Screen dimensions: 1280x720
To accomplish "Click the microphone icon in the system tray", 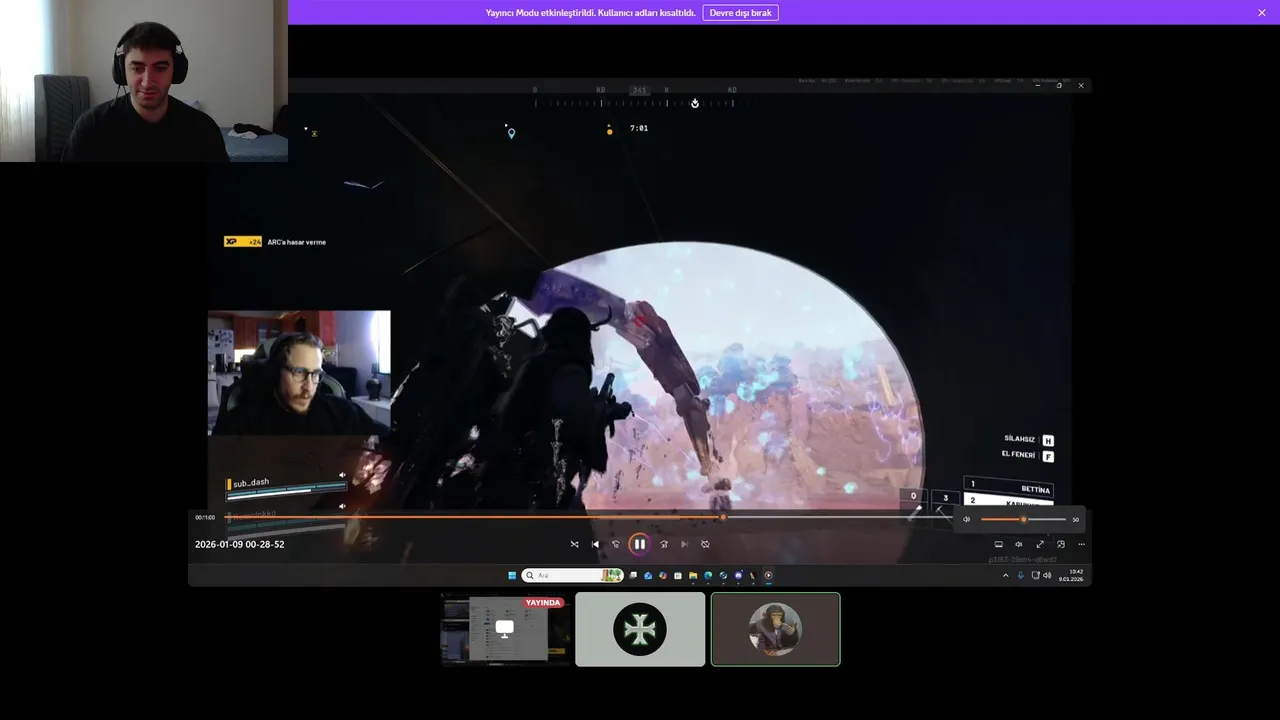I will [x=1021, y=575].
